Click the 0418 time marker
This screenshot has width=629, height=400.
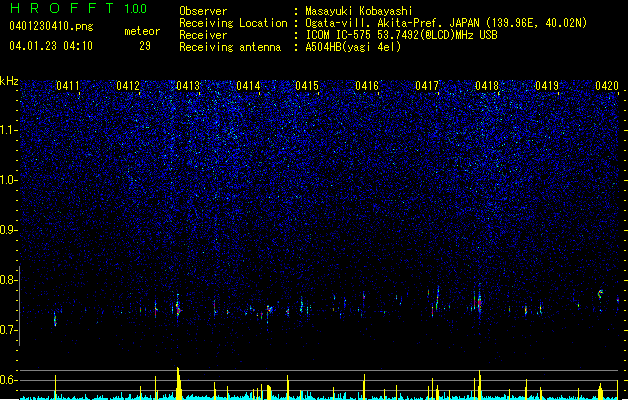click(487, 85)
